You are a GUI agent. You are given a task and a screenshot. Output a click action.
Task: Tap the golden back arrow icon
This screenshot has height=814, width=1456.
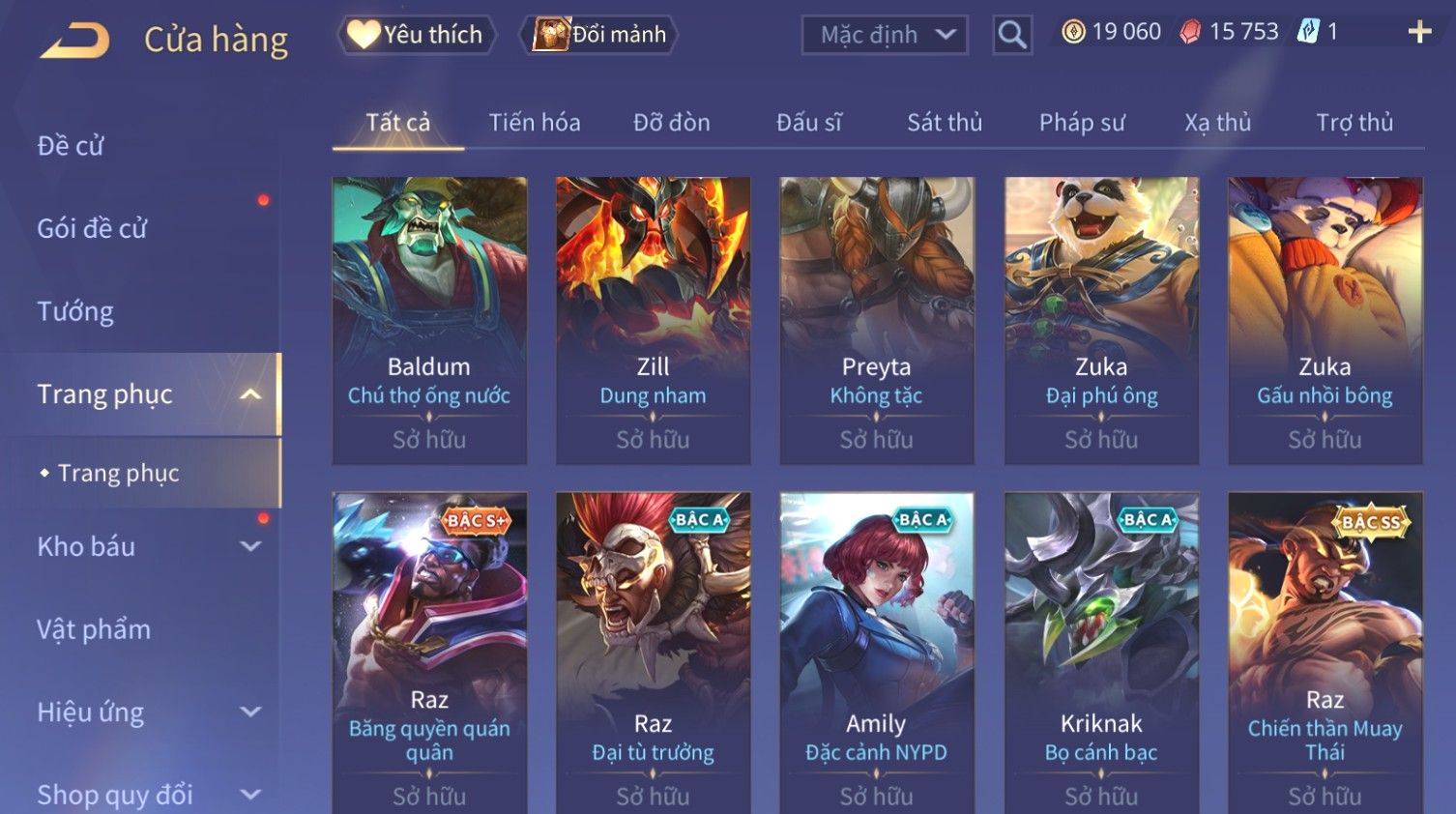[74, 41]
